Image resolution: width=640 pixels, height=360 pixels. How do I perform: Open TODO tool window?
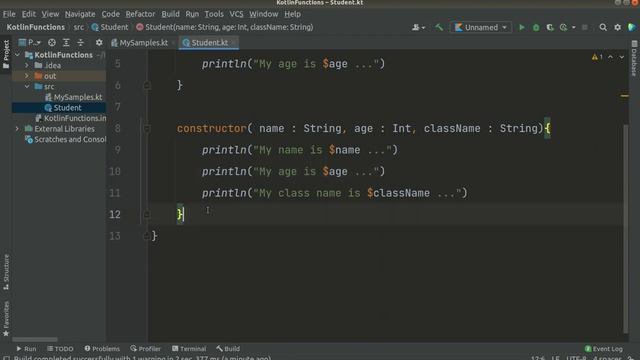[60, 349]
